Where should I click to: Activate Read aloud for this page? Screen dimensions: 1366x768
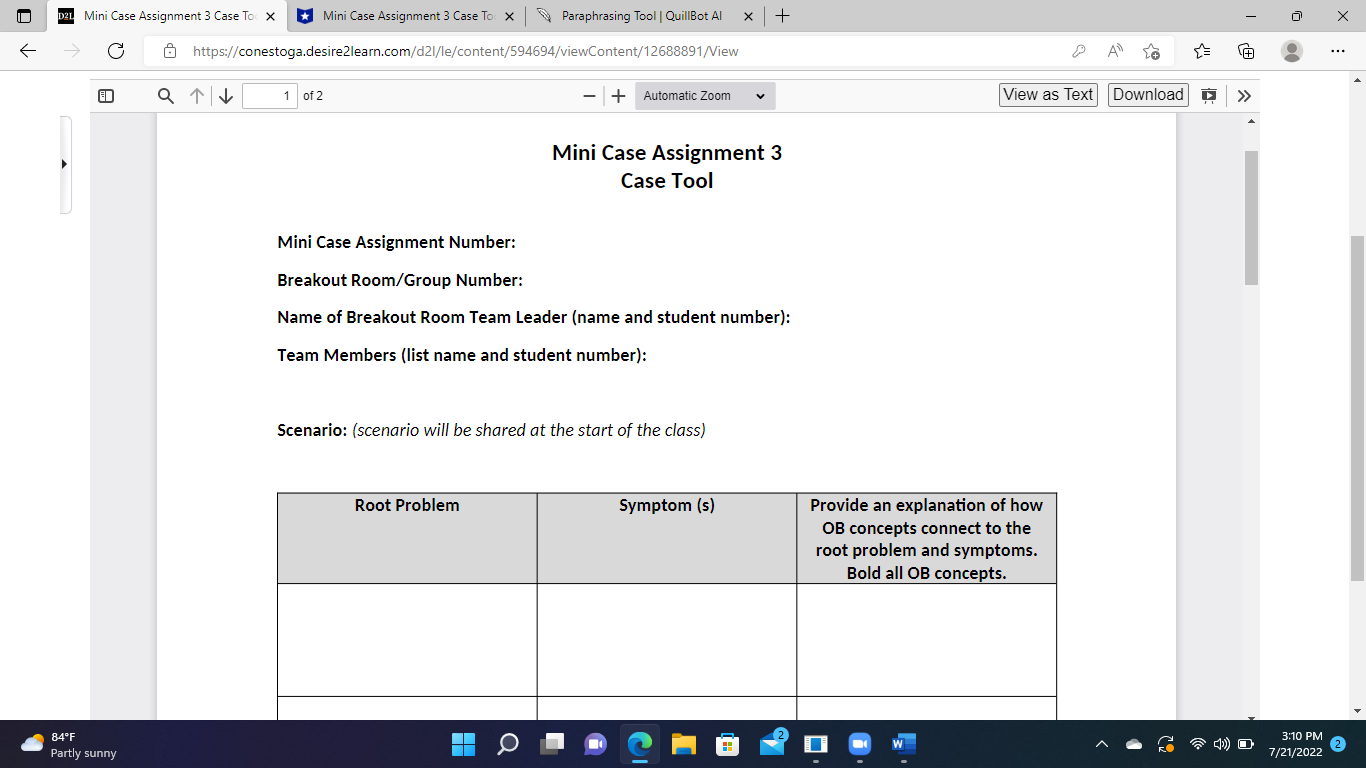[1114, 50]
